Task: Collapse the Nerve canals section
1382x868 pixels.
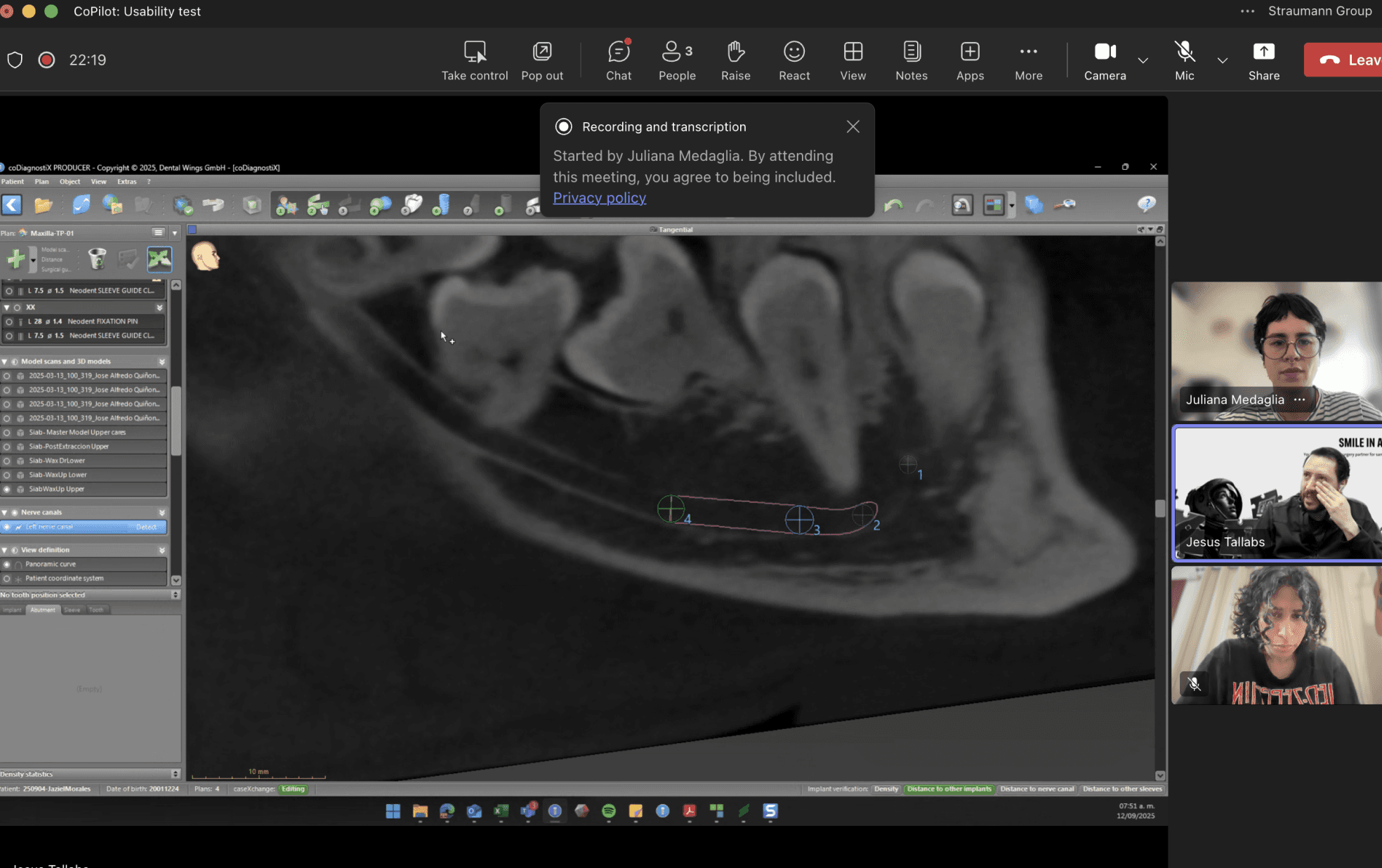Action: 5,513
